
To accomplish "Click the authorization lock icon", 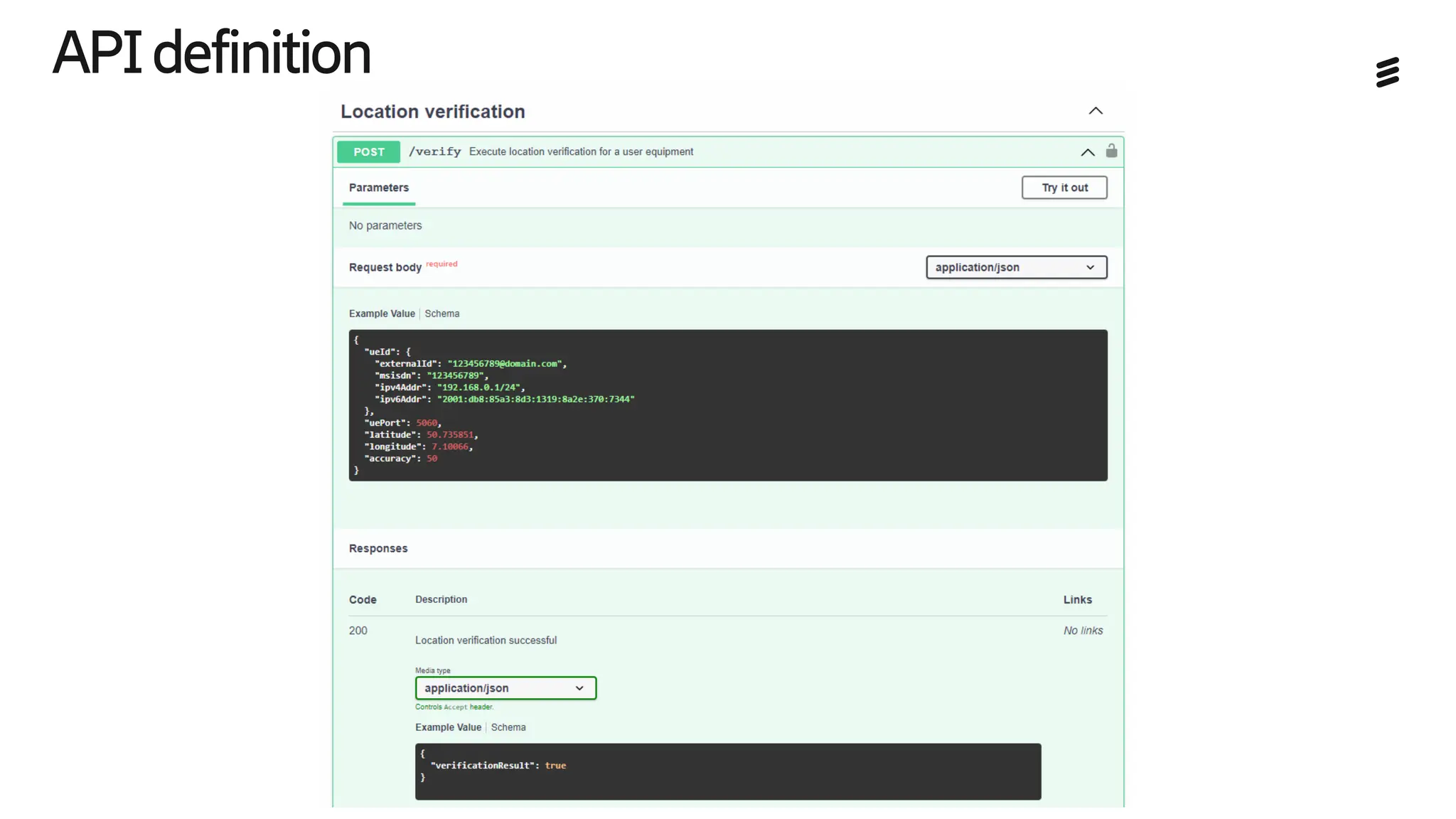I will point(1111,151).
